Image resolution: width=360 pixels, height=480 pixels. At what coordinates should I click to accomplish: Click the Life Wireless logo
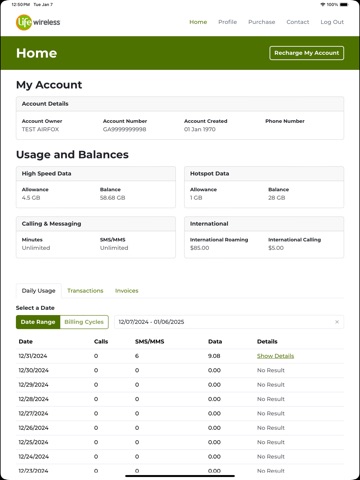pyautogui.click(x=38, y=22)
